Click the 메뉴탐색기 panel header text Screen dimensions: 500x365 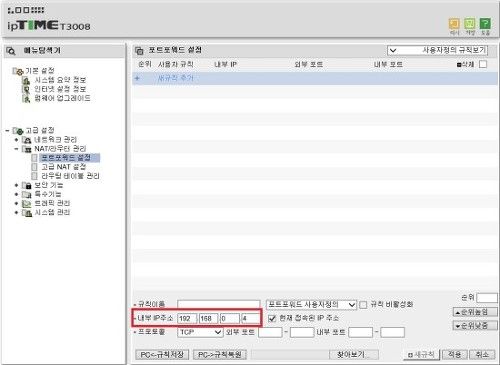pos(42,51)
